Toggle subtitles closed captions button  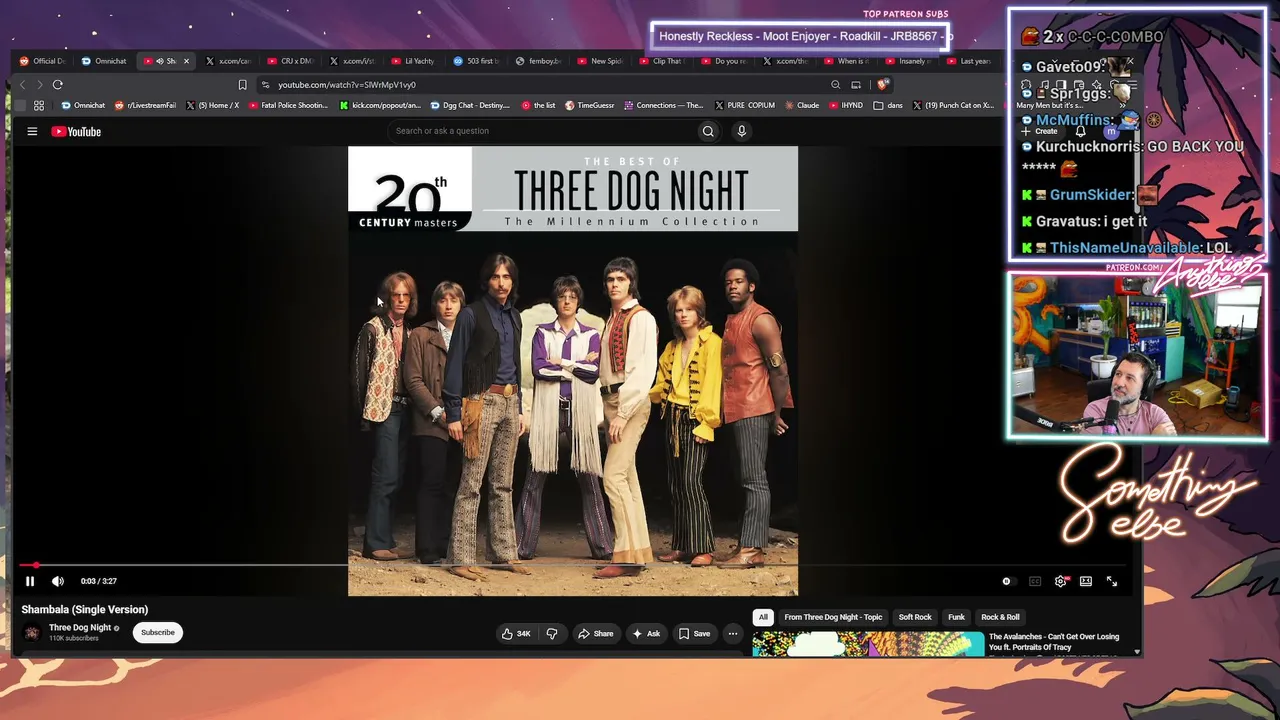1035,581
